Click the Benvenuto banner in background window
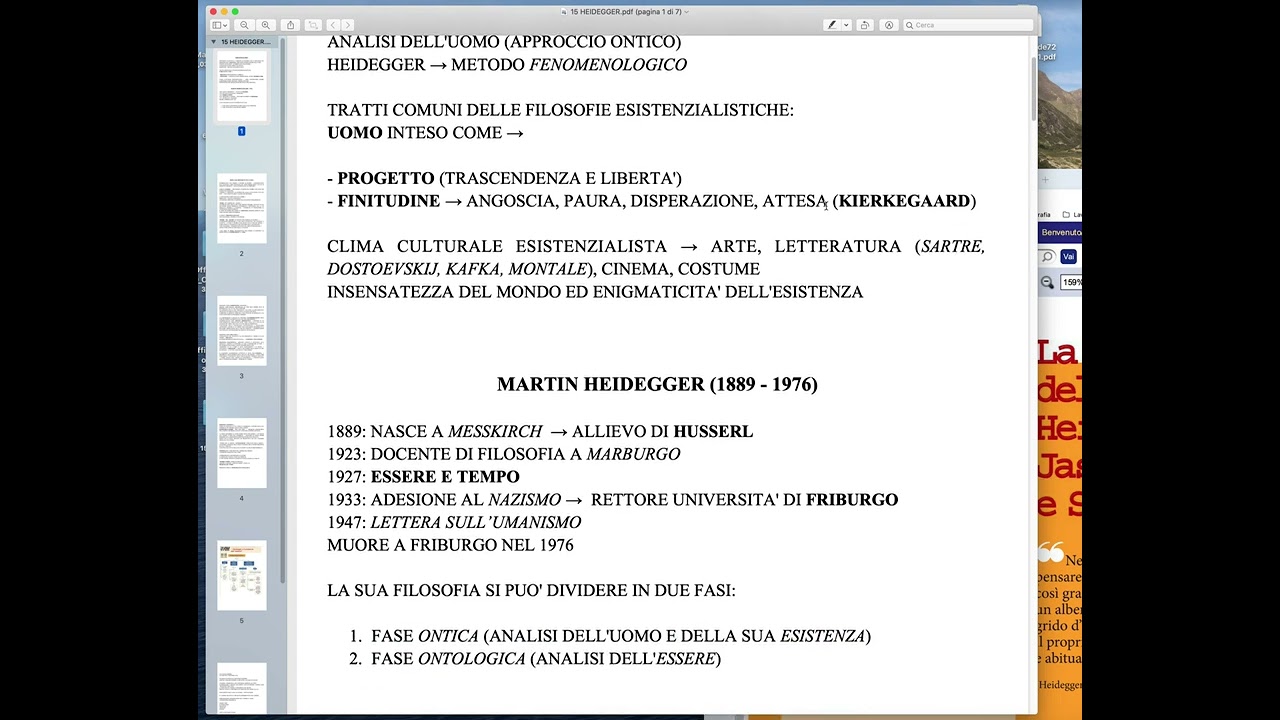1280x720 pixels. [1060, 232]
